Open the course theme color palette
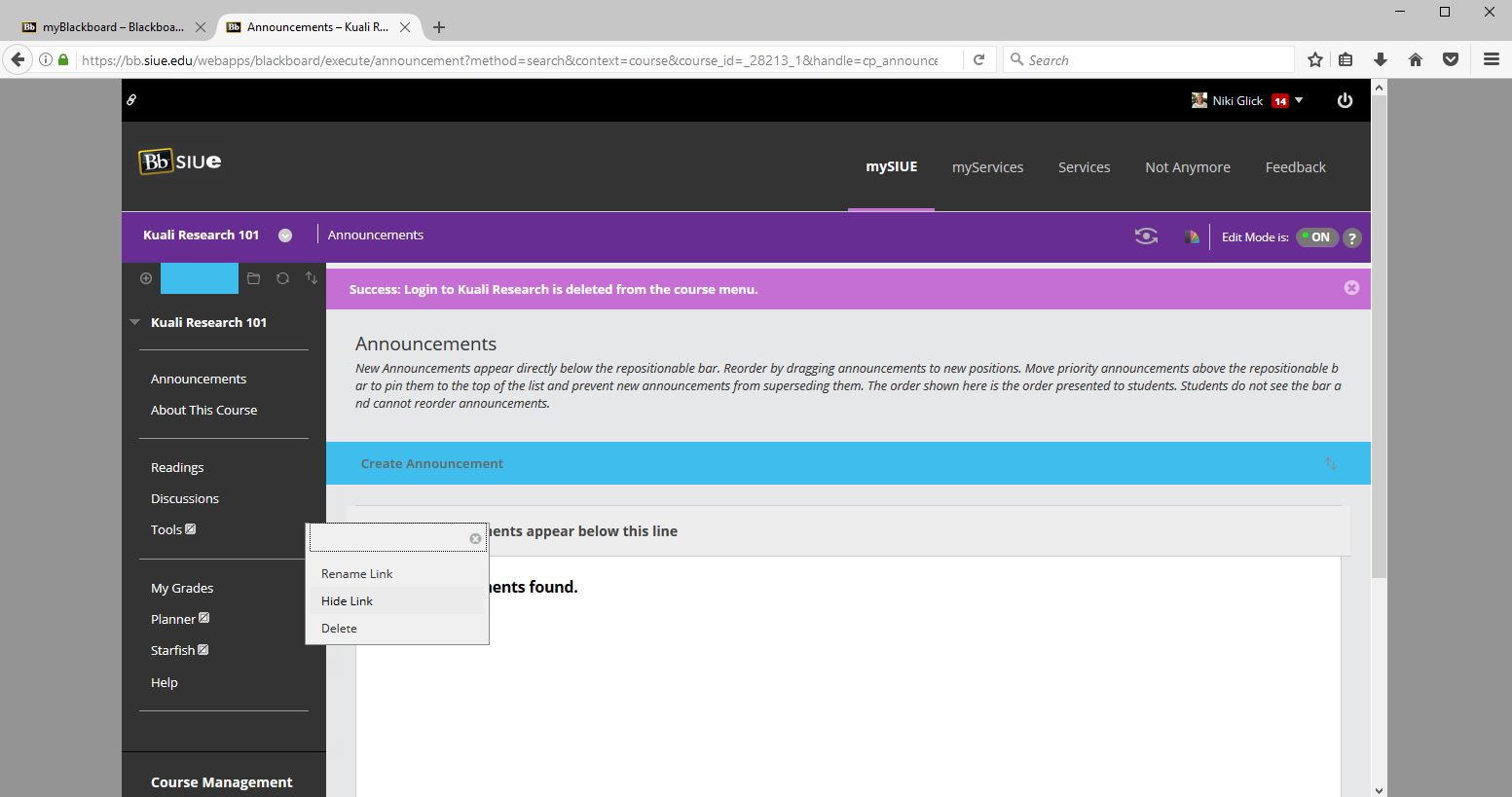Screen dimensions: 1512x797 (1191, 236)
